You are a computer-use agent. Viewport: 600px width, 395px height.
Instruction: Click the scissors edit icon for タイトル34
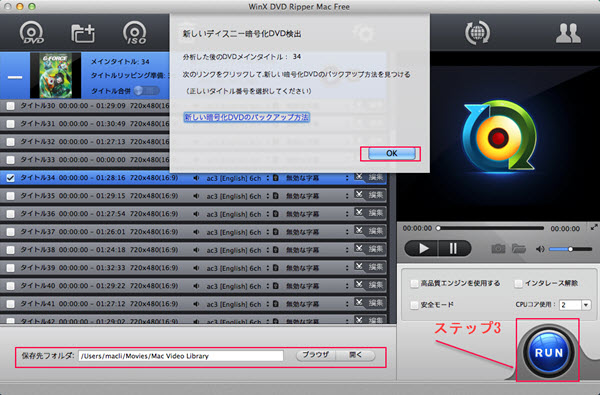pyautogui.click(x=359, y=177)
